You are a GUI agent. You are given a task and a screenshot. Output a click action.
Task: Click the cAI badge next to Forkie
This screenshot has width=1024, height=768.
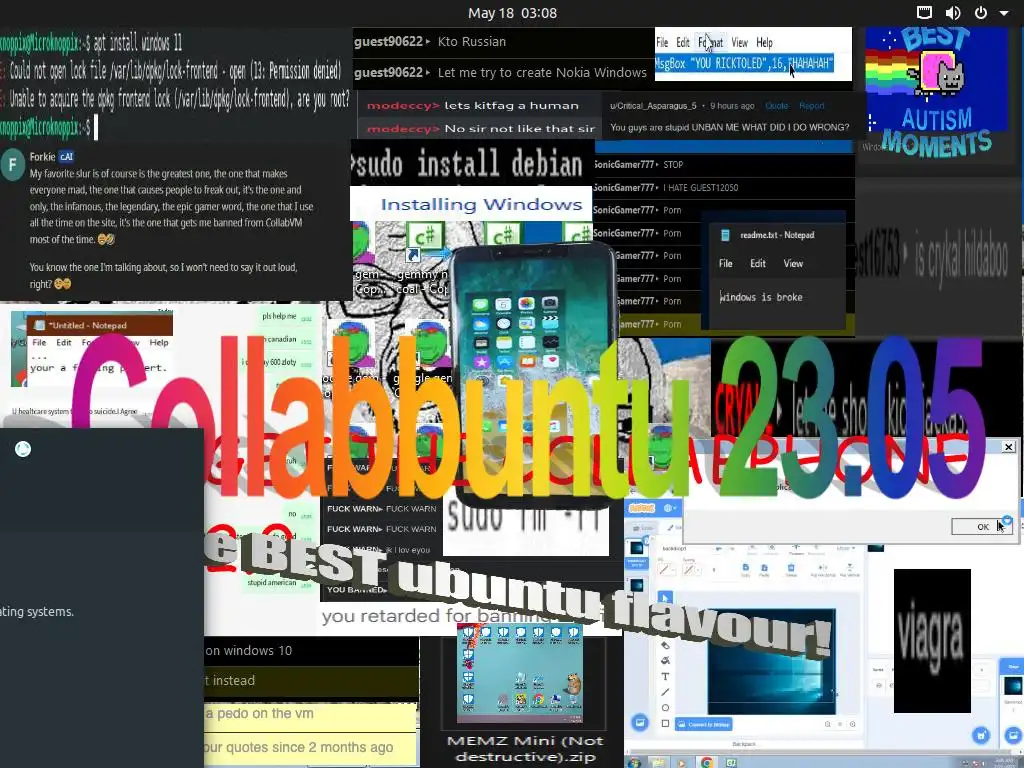point(67,157)
